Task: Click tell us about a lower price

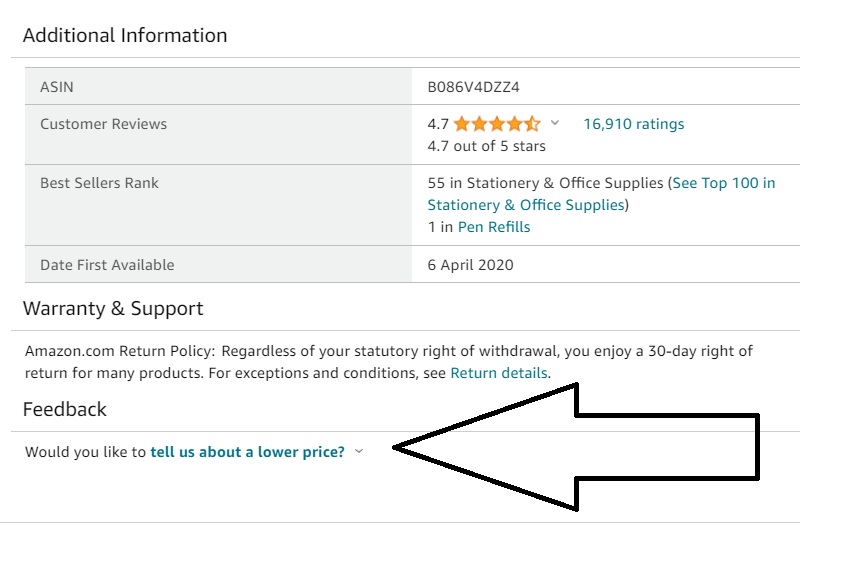Action: (x=247, y=452)
